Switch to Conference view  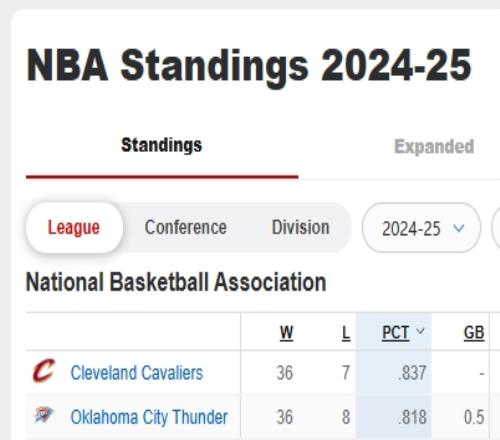pos(186,228)
